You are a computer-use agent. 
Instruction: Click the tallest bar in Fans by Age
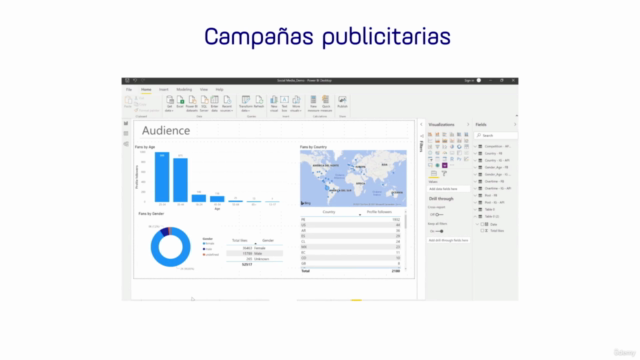point(162,177)
